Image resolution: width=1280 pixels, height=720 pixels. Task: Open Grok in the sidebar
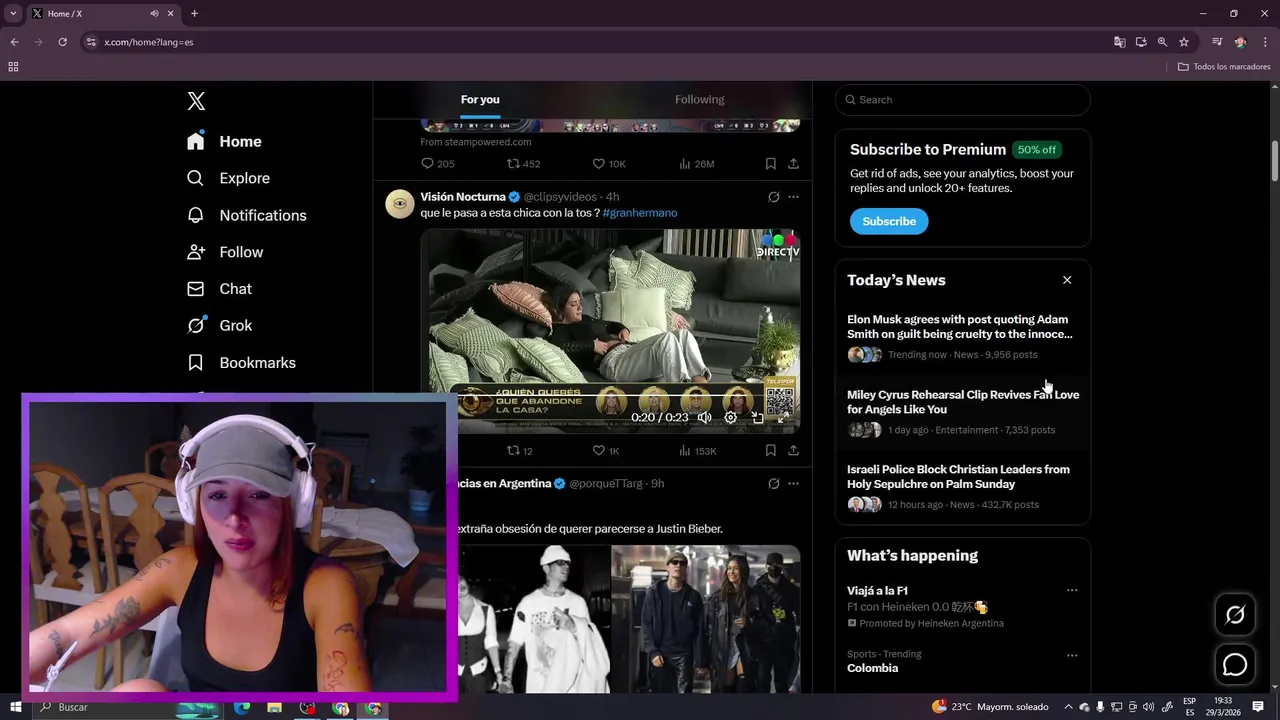pyautogui.click(x=219, y=326)
